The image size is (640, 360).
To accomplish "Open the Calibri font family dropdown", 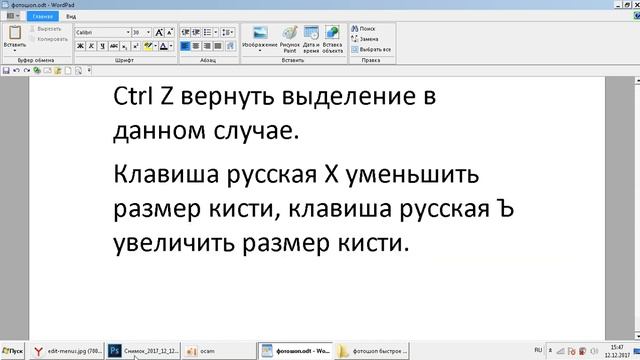I will pyautogui.click(x=128, y=32).
